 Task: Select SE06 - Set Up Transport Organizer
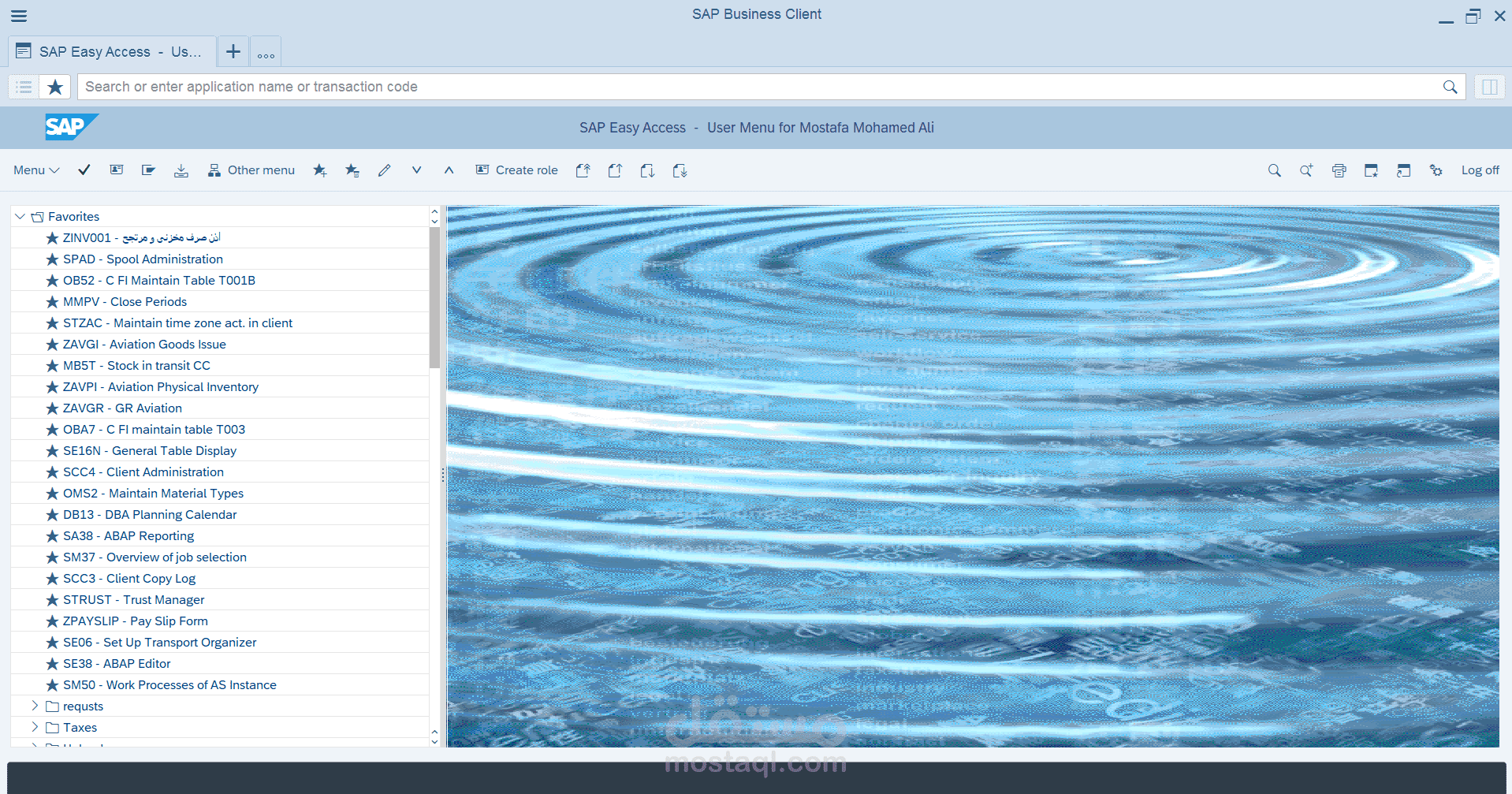point(220,643)
